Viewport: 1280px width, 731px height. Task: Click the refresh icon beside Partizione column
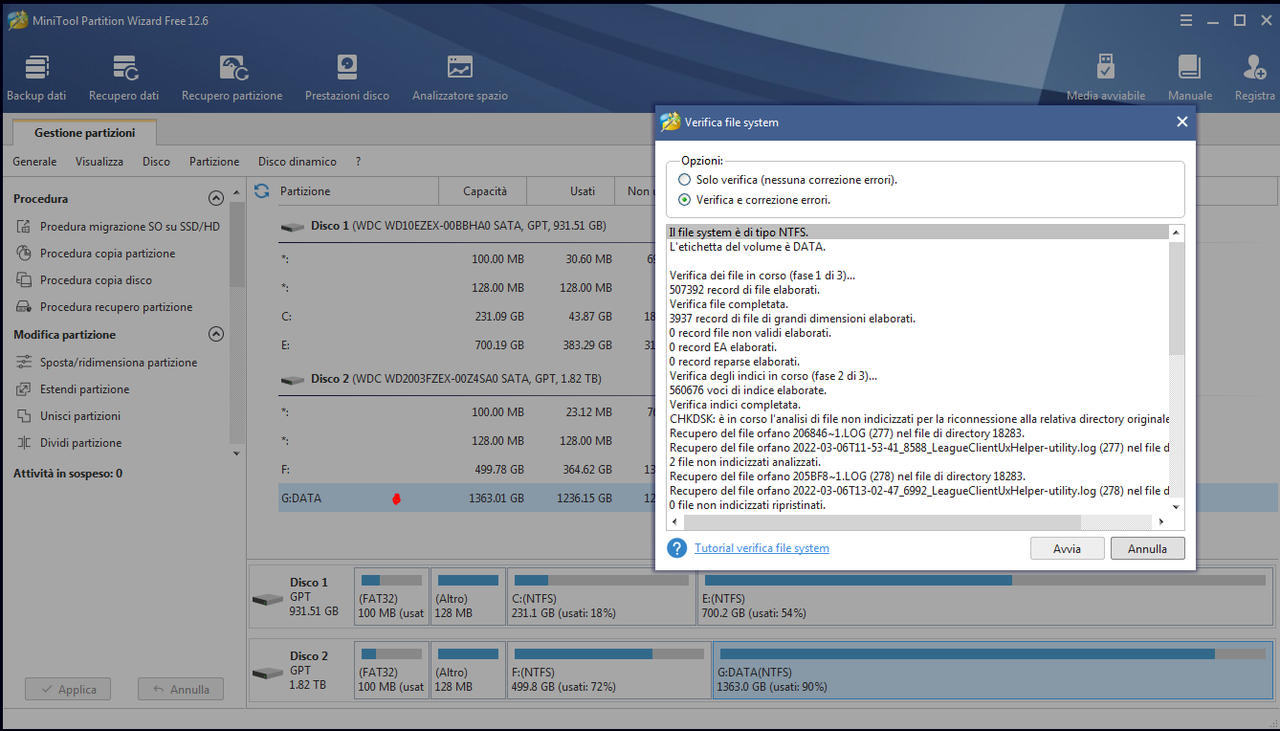click(262, 191)
